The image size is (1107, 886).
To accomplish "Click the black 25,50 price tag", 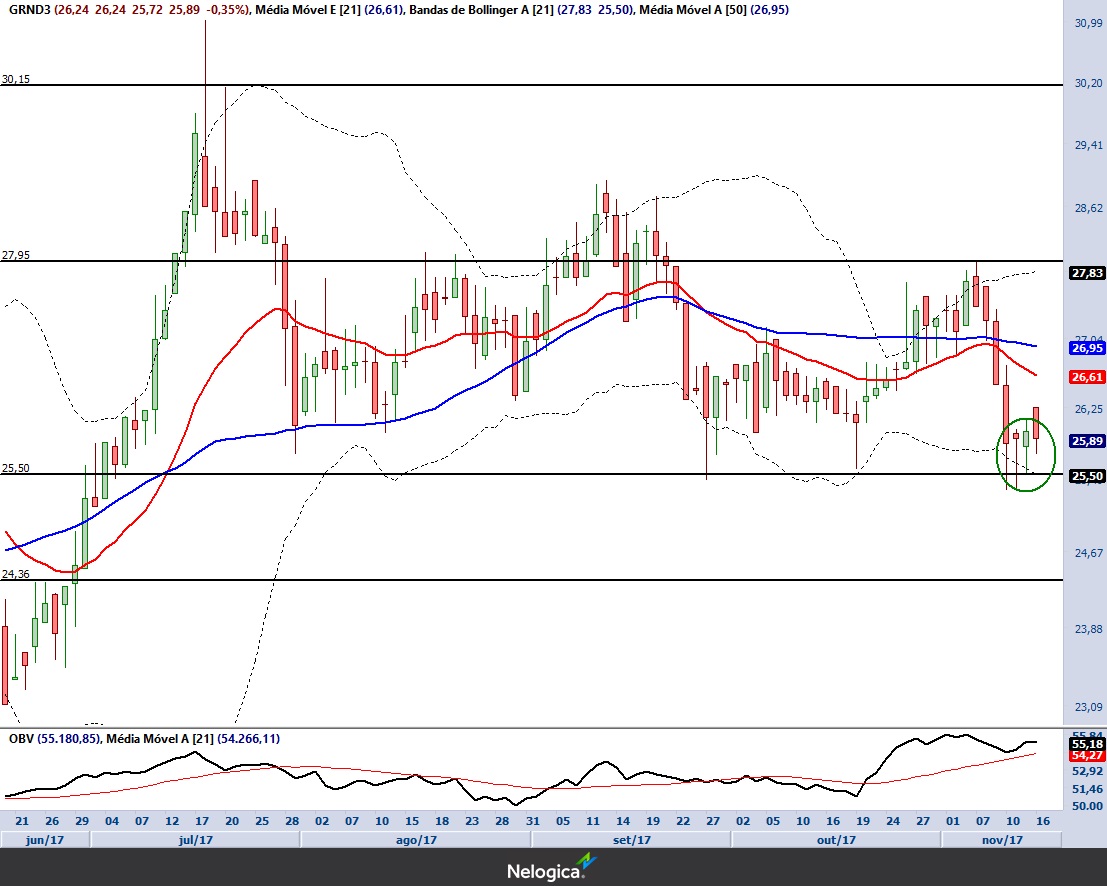I will click(1086, 477).
